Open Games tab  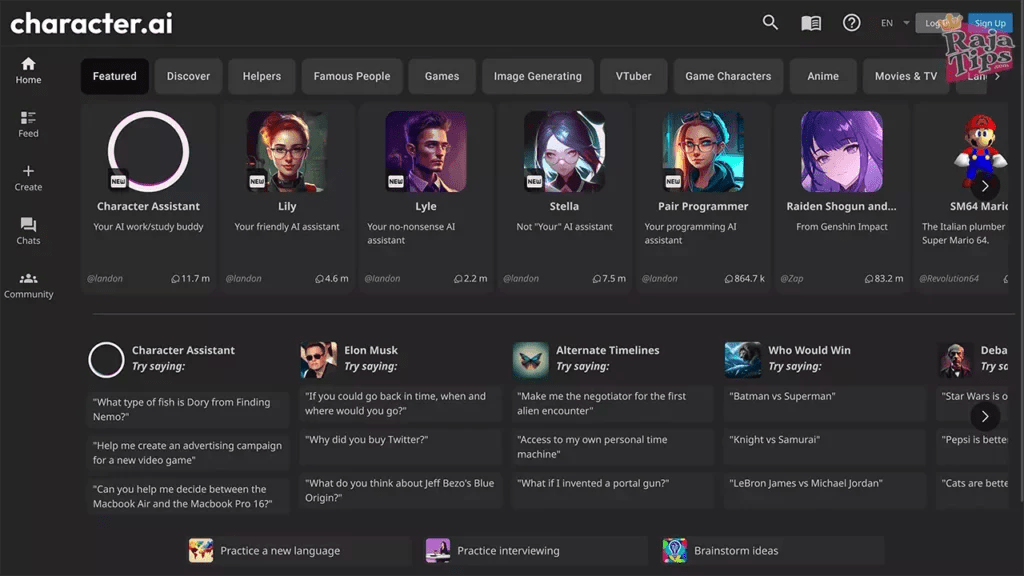coord(441,76)
